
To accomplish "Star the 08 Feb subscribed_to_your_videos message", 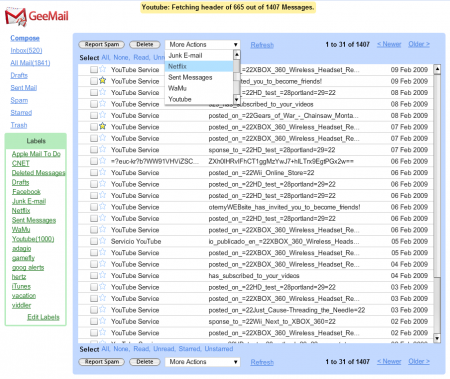I will pos(103,103).
